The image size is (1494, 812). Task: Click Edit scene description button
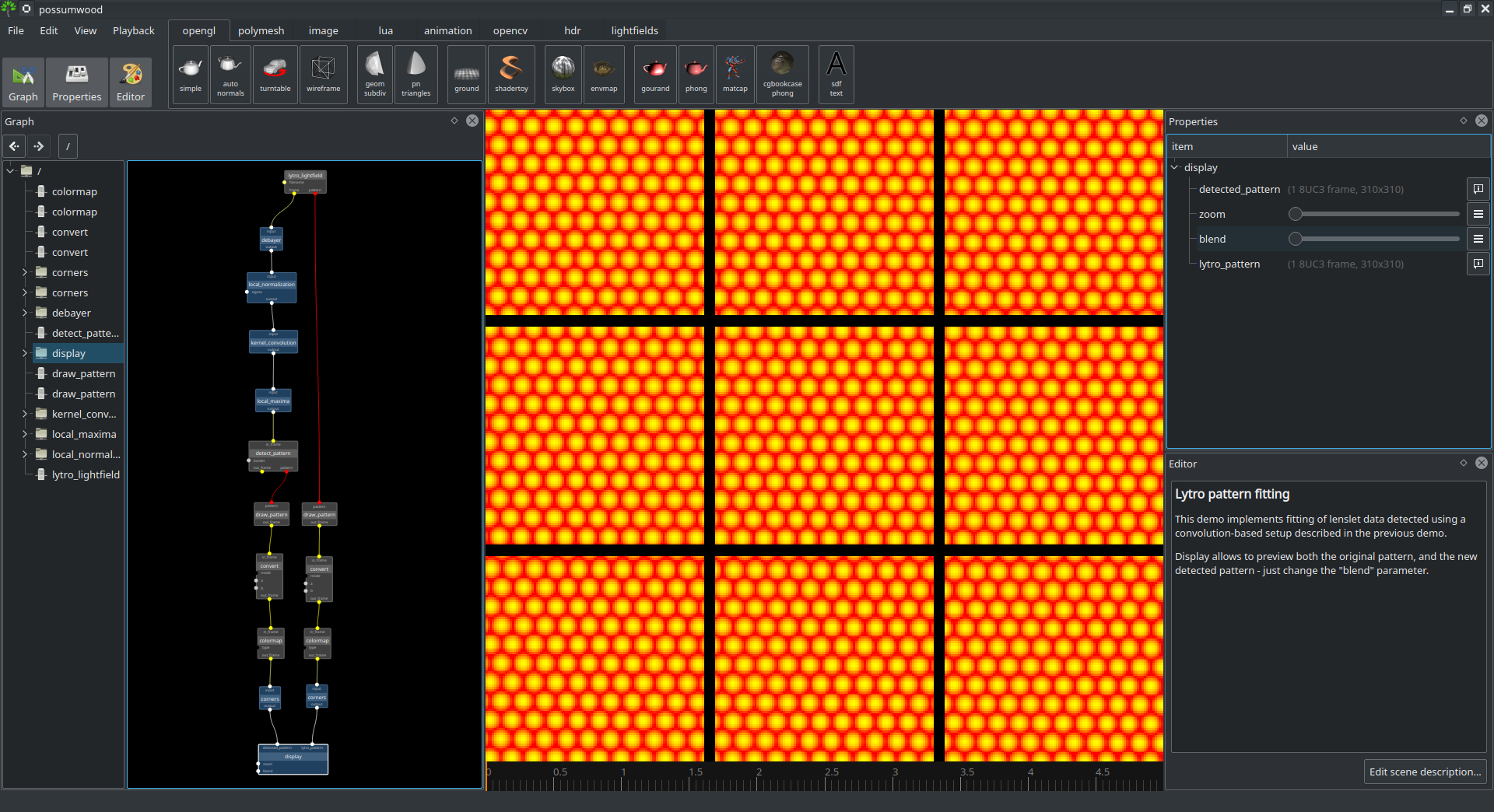tap(1426, 772)
